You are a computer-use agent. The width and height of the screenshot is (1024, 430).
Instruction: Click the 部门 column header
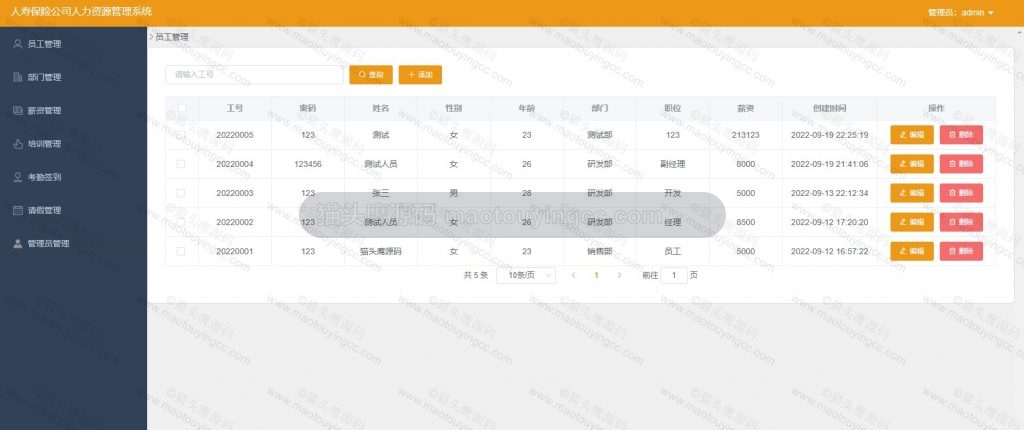click(600, 108)
